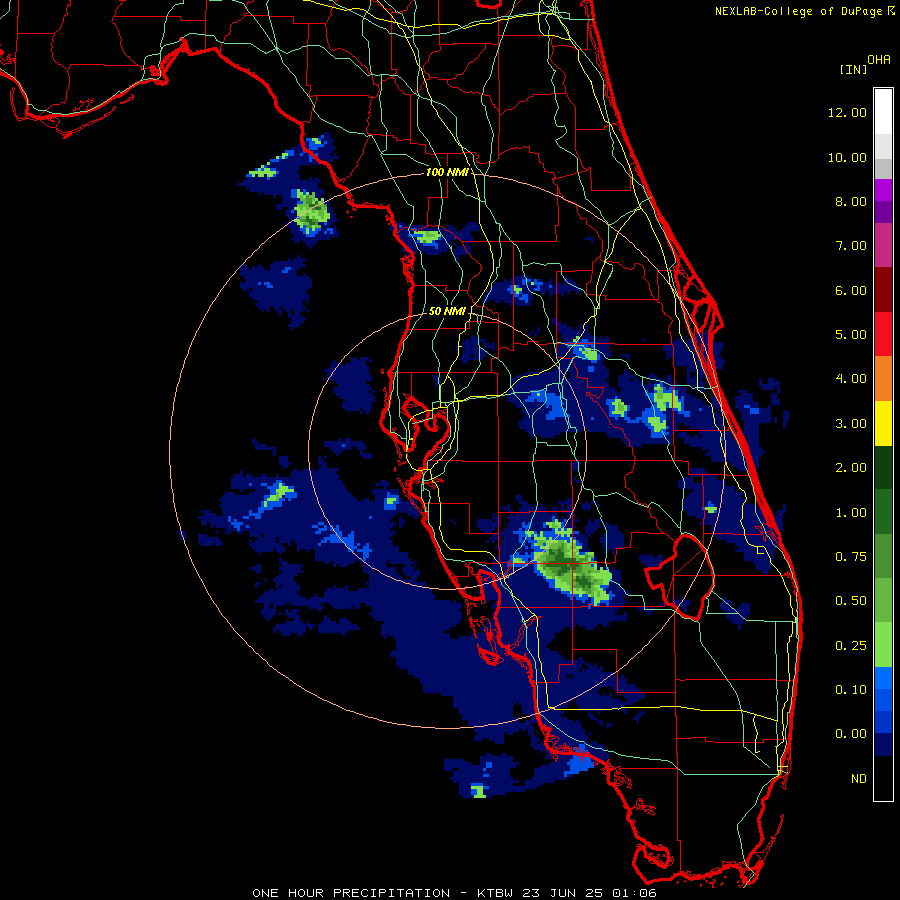
Task: Select the white swatch in the color scale
Action: click(883, 112)
